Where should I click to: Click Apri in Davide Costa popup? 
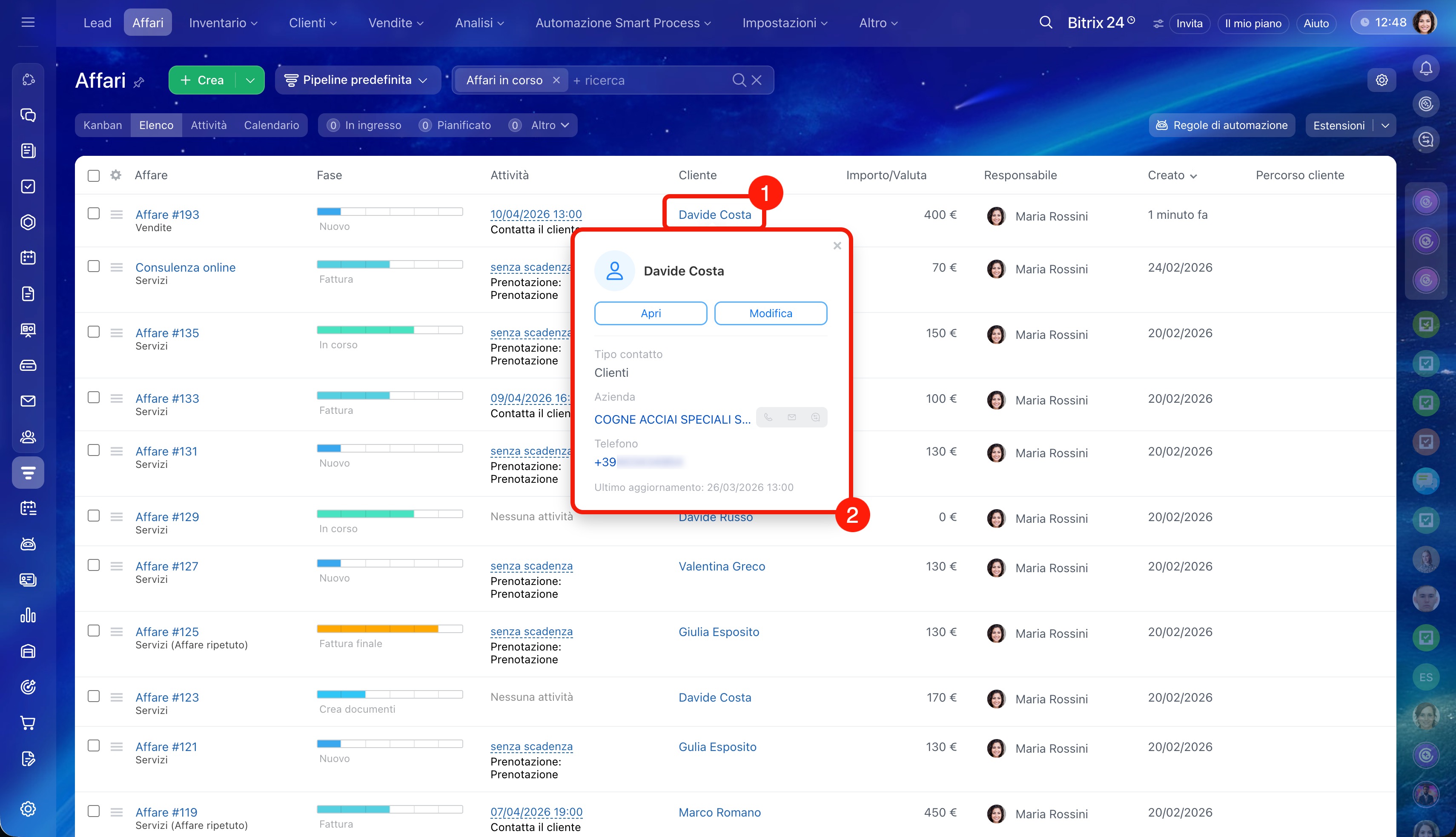[651, 313]
